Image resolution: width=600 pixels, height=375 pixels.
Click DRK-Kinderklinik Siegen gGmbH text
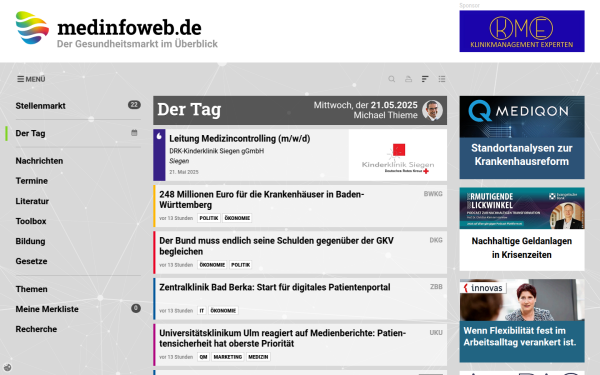217,151
